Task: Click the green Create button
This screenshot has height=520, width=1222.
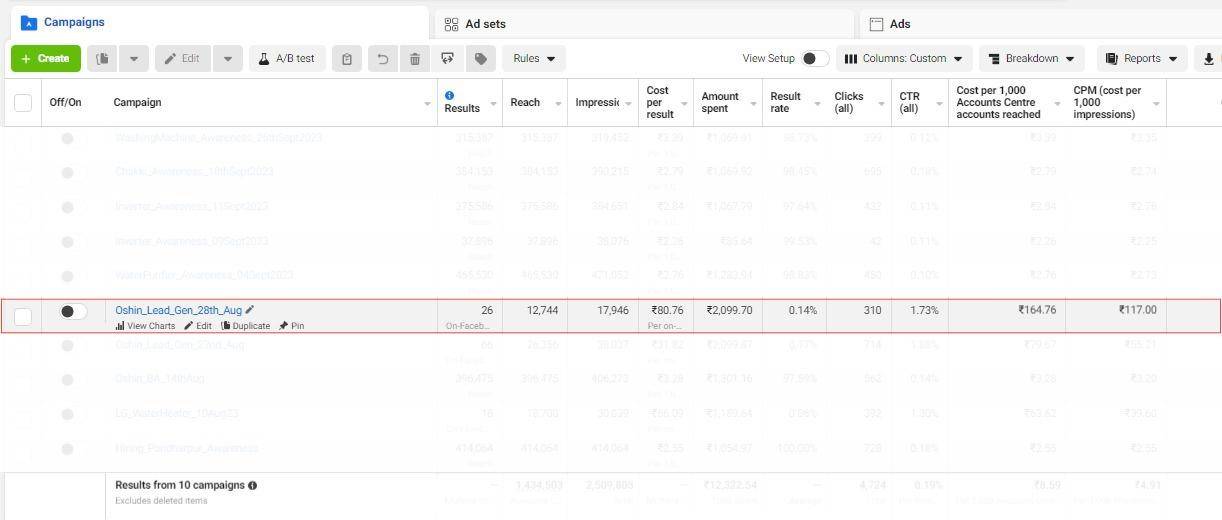Action: click(46, 59)
